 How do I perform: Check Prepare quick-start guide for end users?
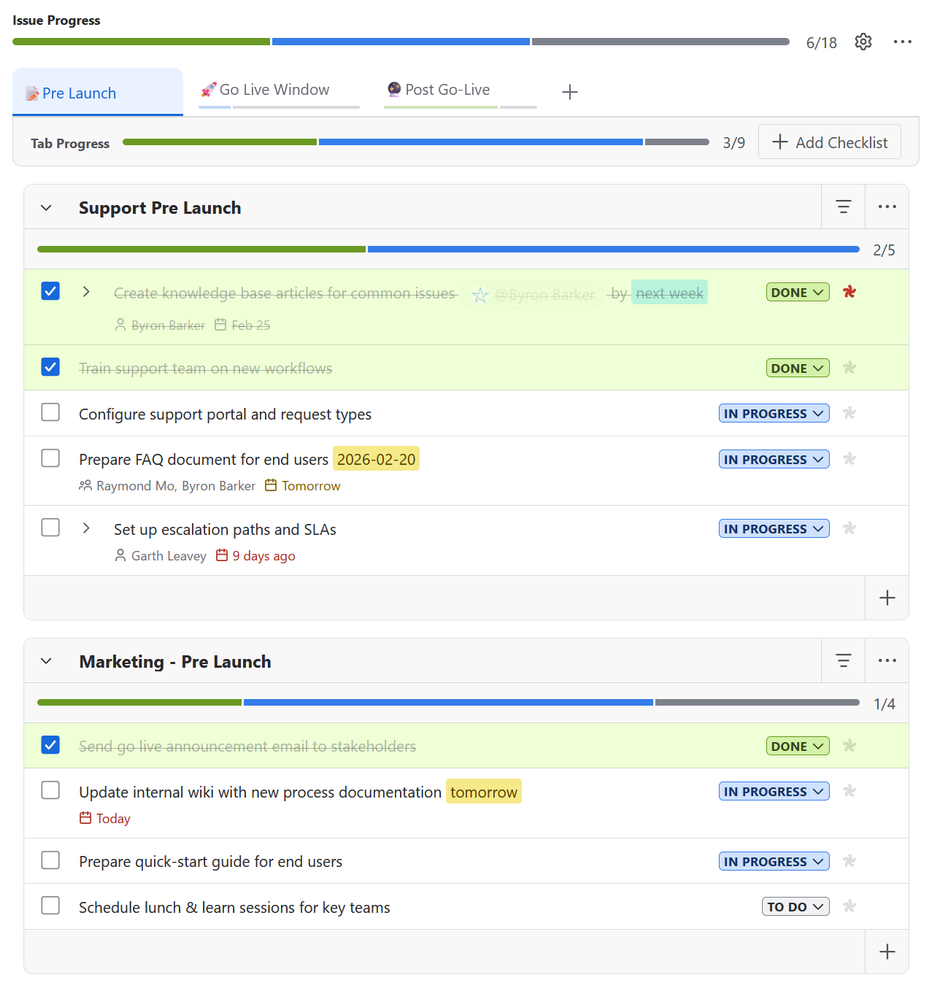pyautogui.click(x=50, y=860)
